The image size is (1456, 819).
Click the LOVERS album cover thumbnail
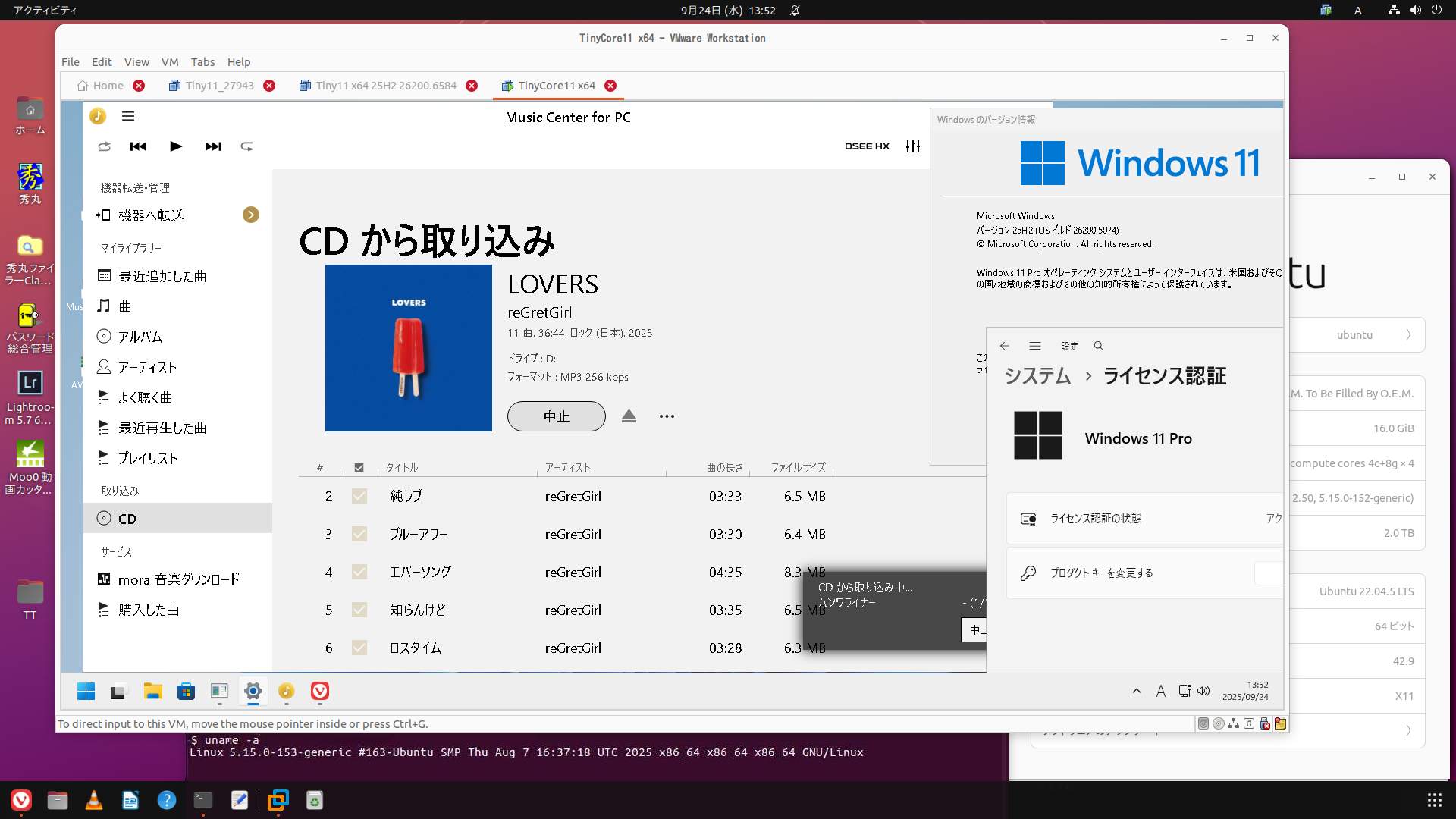409,348
